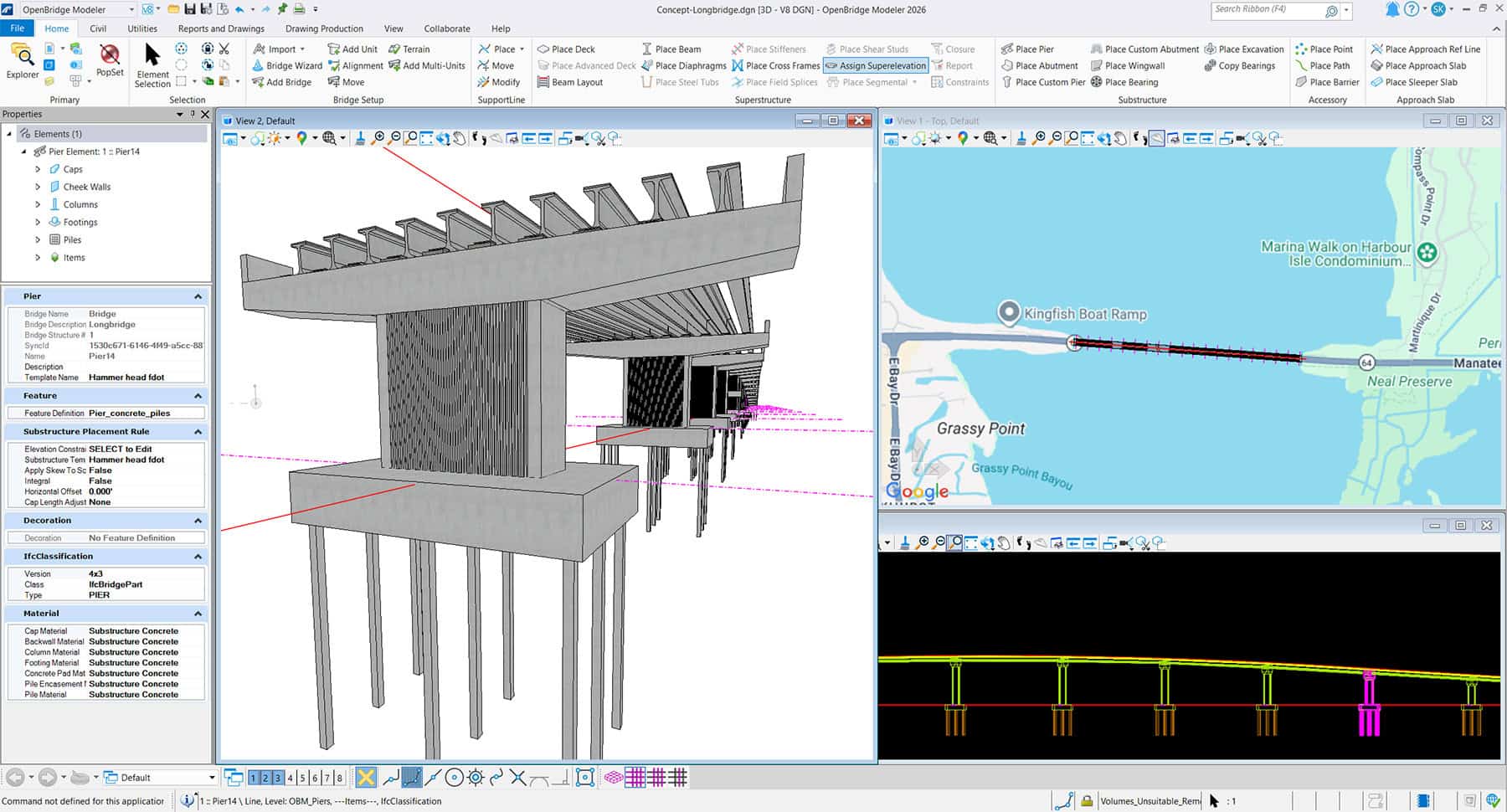Toggle AccuSnap yellow X button

(366, 778)
